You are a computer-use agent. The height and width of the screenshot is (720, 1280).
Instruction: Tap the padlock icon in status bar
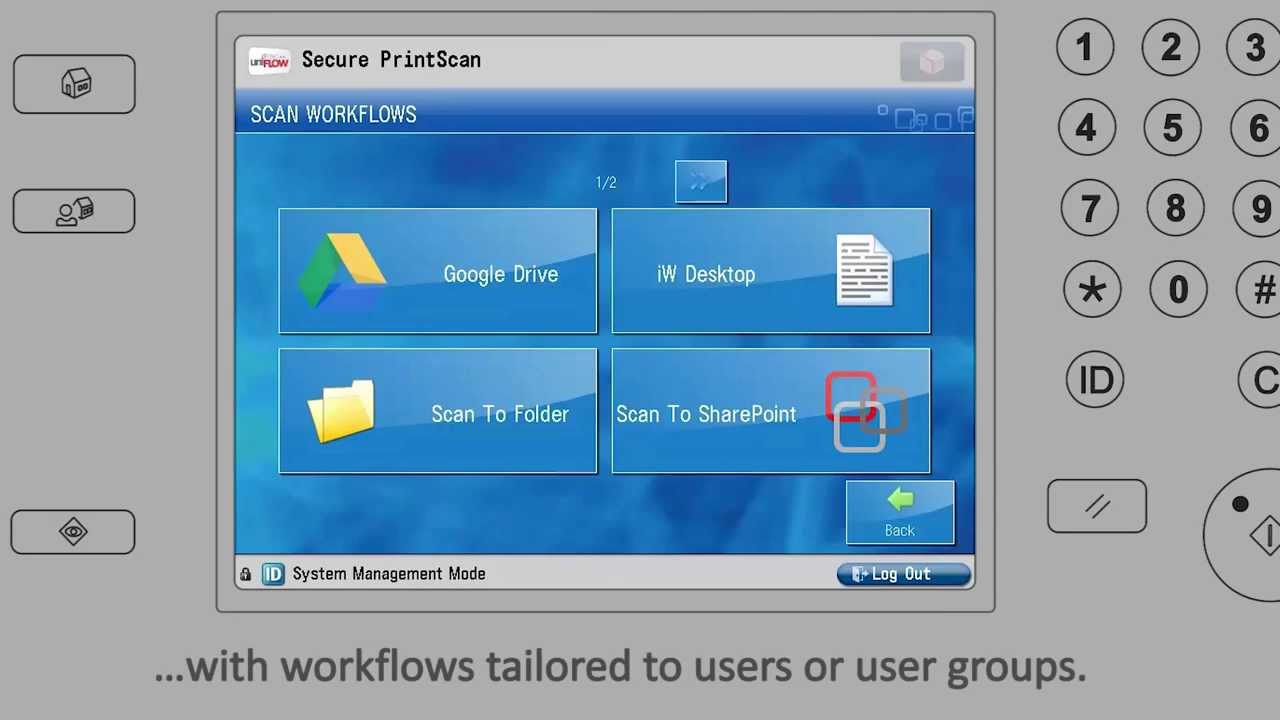point(245,574)
